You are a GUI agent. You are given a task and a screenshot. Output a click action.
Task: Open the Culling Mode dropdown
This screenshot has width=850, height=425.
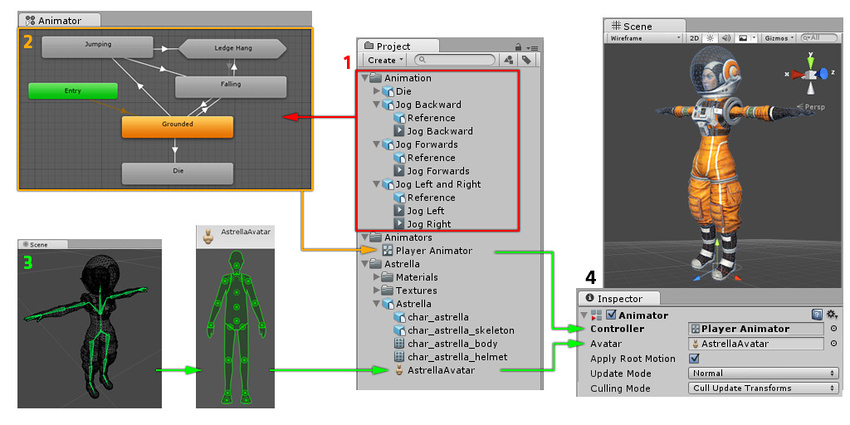pyautogui.click(x=763, y=388)
